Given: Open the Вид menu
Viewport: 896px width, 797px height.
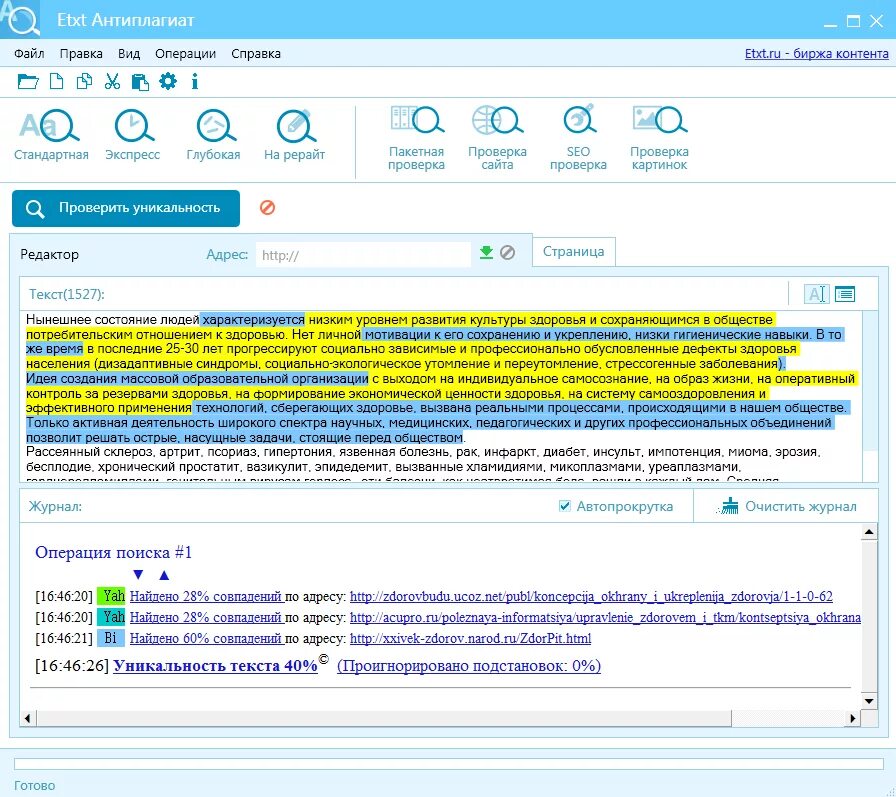Looking at the screenshot, I should tap(129, 54).
